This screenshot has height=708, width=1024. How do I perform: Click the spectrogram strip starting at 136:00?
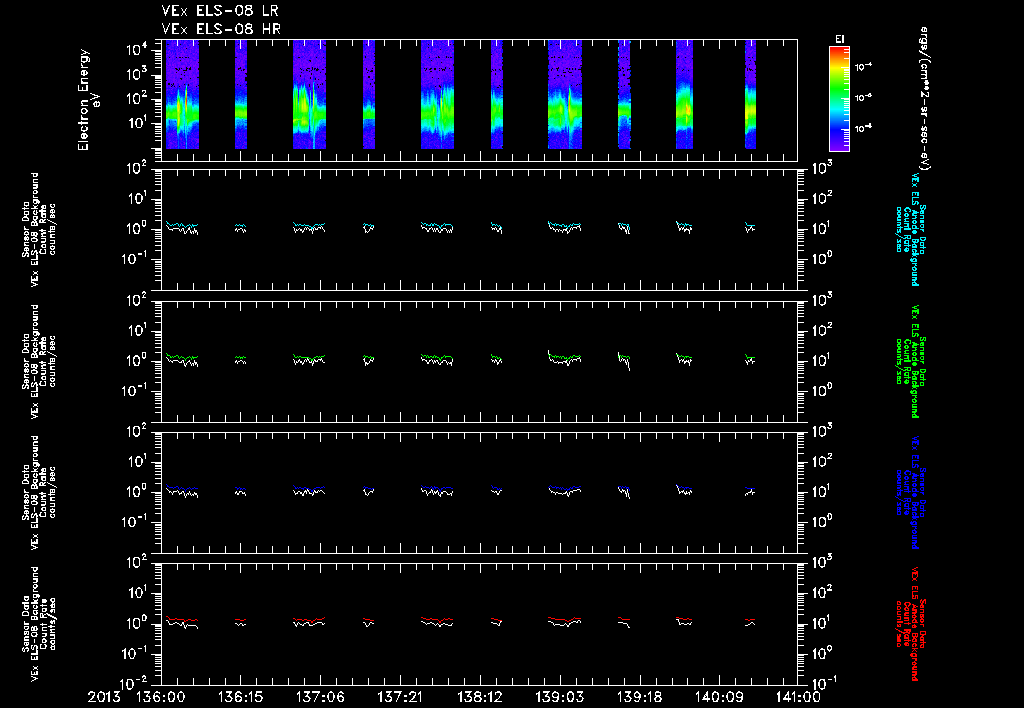tap(182, 94)
